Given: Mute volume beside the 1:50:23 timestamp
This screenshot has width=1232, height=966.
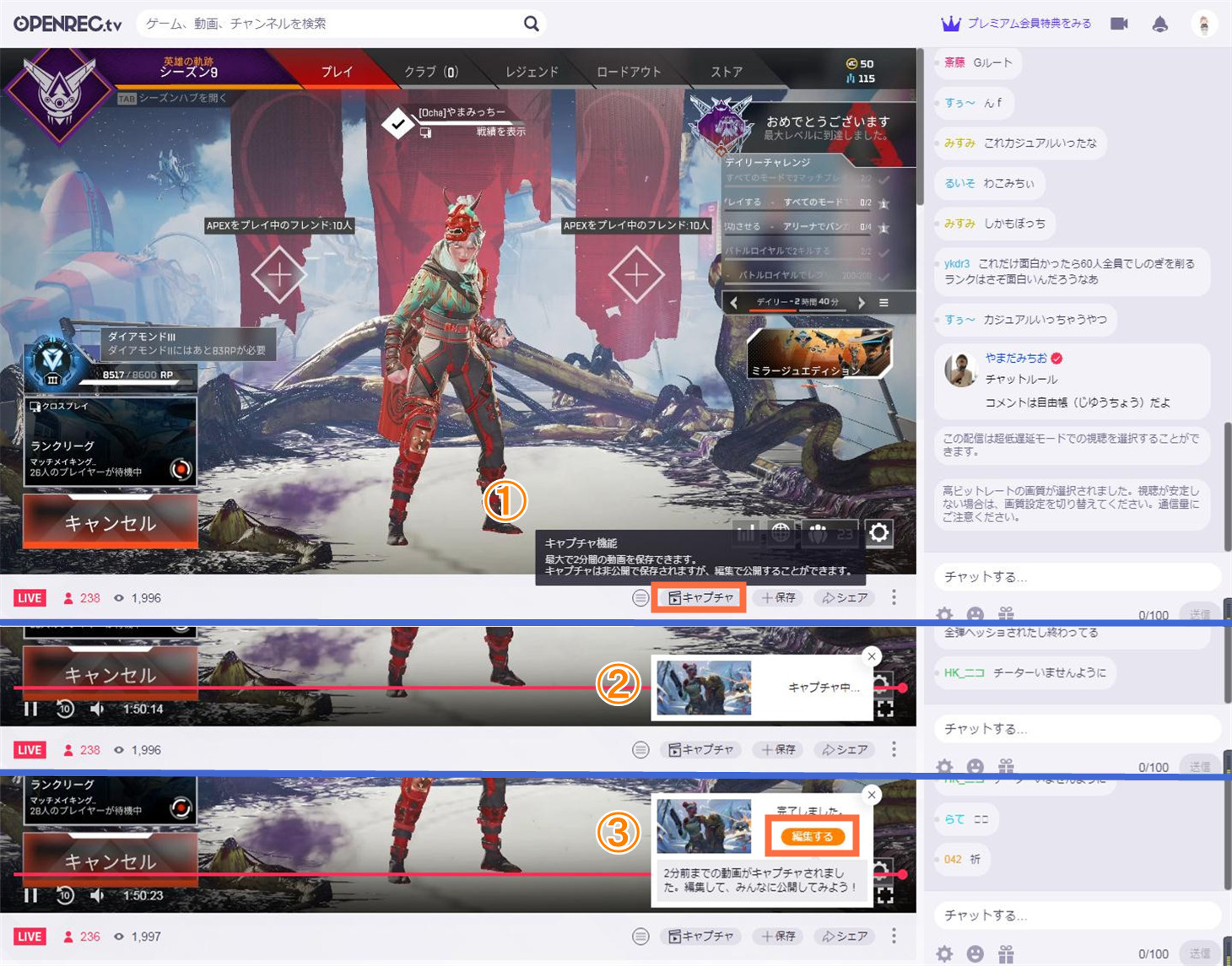Looking at the screenshot, I should [98, 895].
